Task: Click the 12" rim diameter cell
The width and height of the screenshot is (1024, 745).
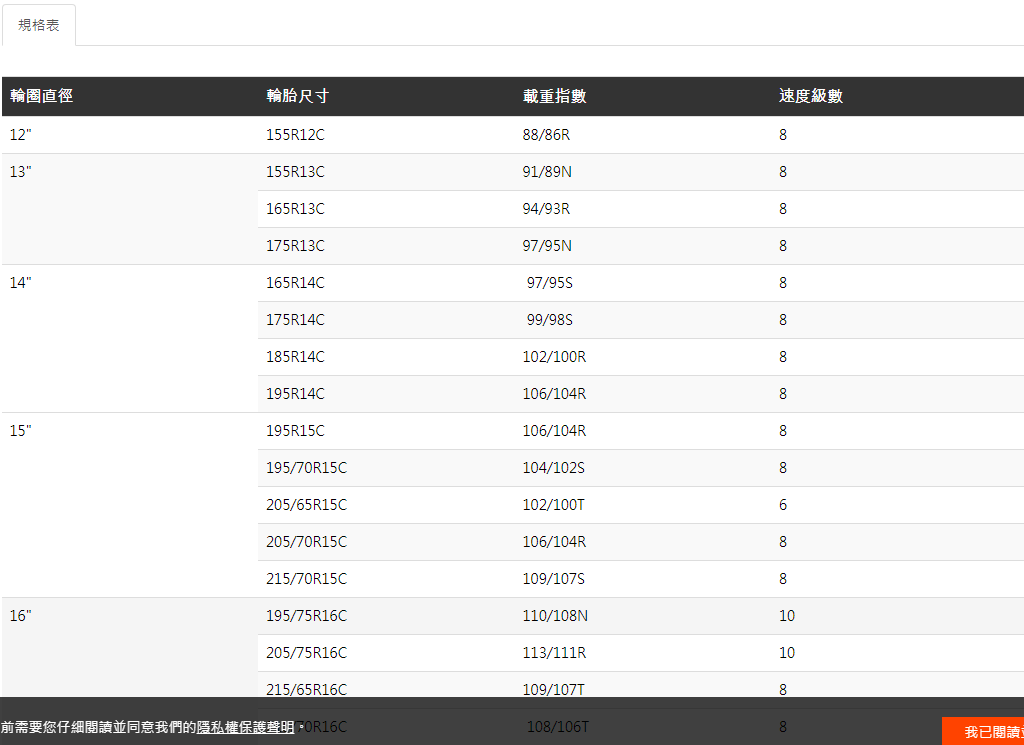Action: coord(21,135)
